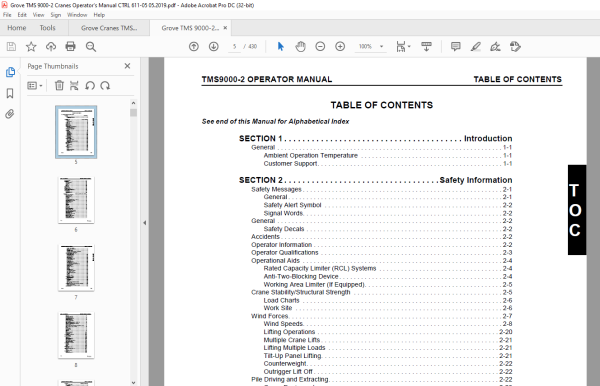Screen dimensions: 600x386
Task: Expand thumbnails options menu dropdown
Action: tap(35, 85)
